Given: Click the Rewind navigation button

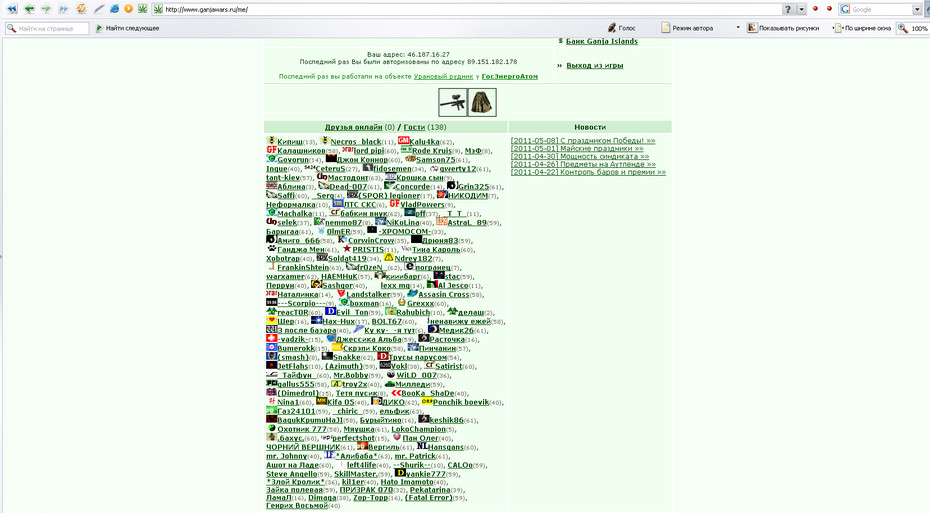Looking at the screenshot, I should pos(11,9).
